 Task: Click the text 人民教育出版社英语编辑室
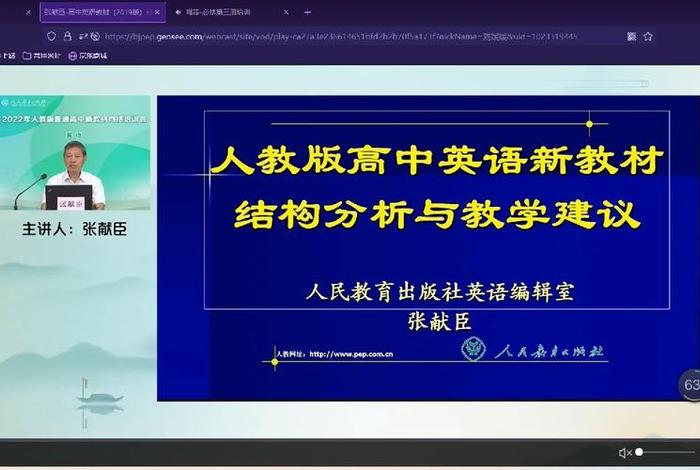(440, 292)
